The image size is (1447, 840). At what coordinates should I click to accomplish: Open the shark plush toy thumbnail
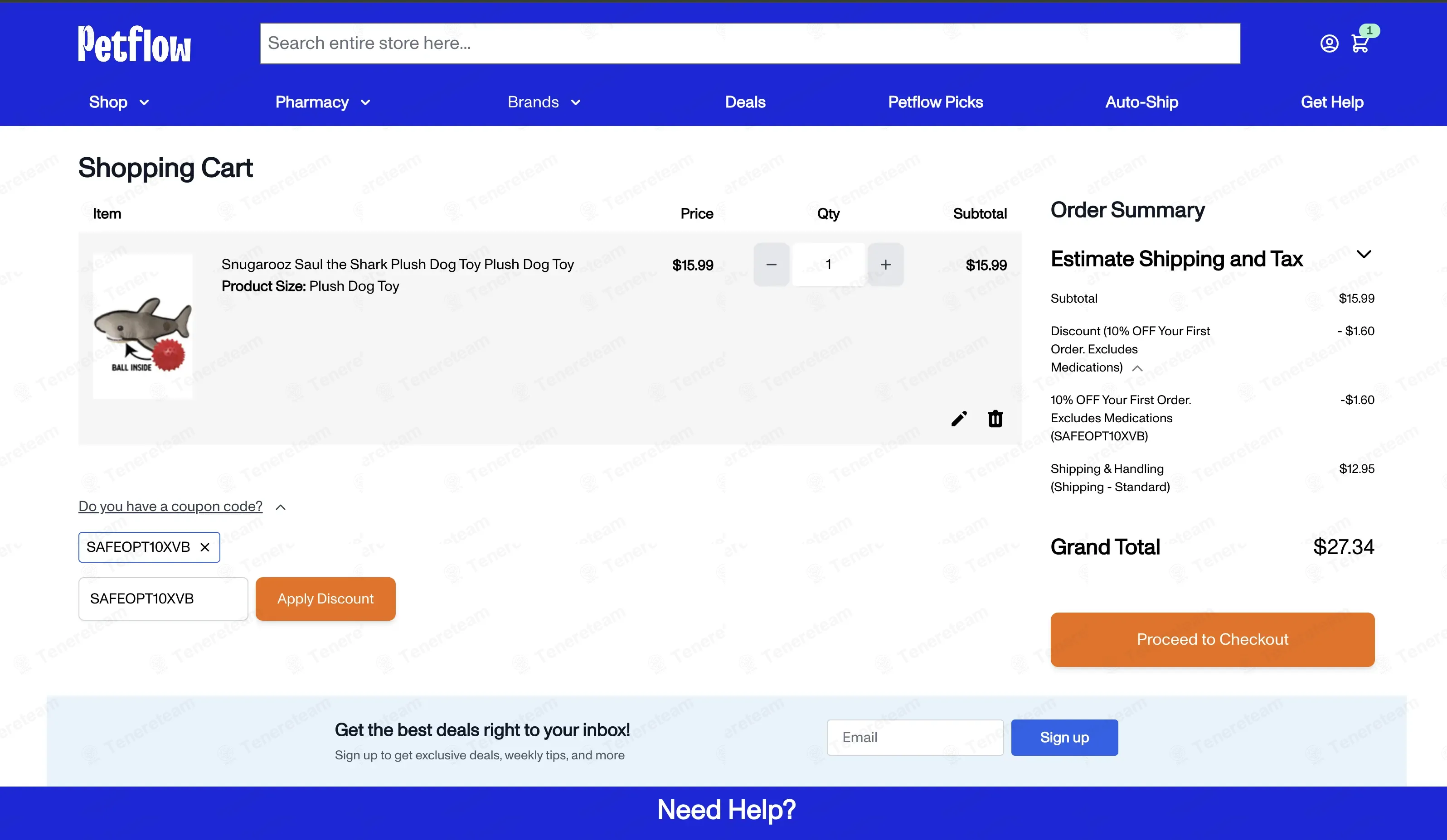[x=142, y=327]
